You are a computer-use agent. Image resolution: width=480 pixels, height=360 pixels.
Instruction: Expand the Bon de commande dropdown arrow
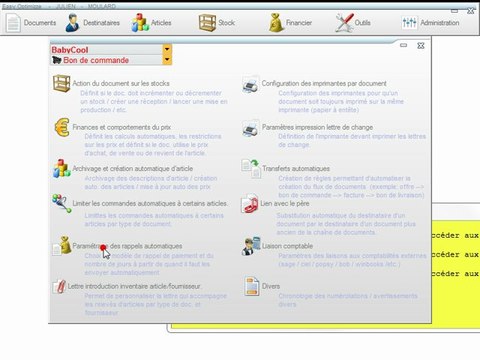pyautogui.click(x=167, y=60)
